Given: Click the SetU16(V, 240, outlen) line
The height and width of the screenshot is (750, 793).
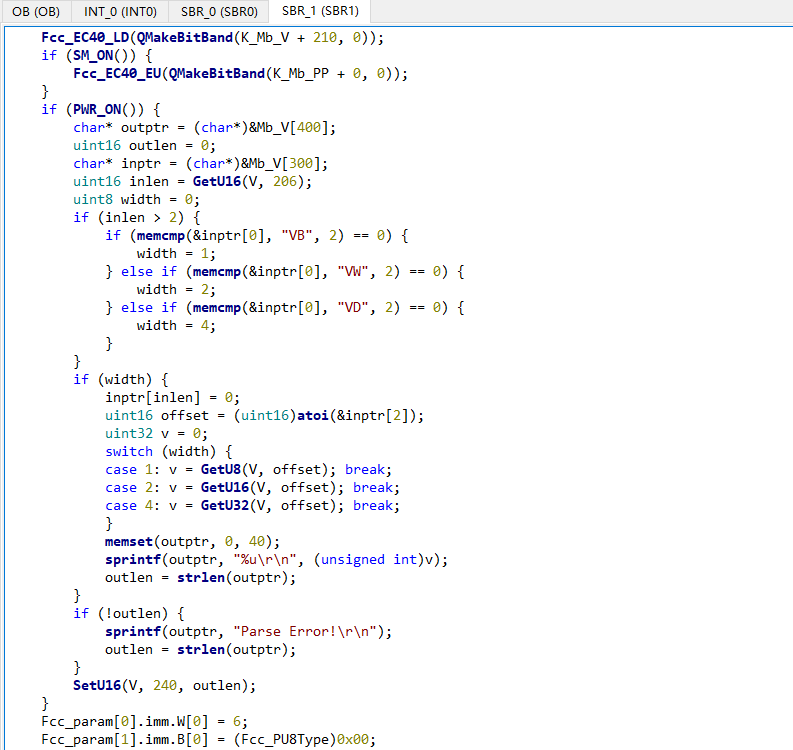Looking at the screenshot, I should coord(164,685).
